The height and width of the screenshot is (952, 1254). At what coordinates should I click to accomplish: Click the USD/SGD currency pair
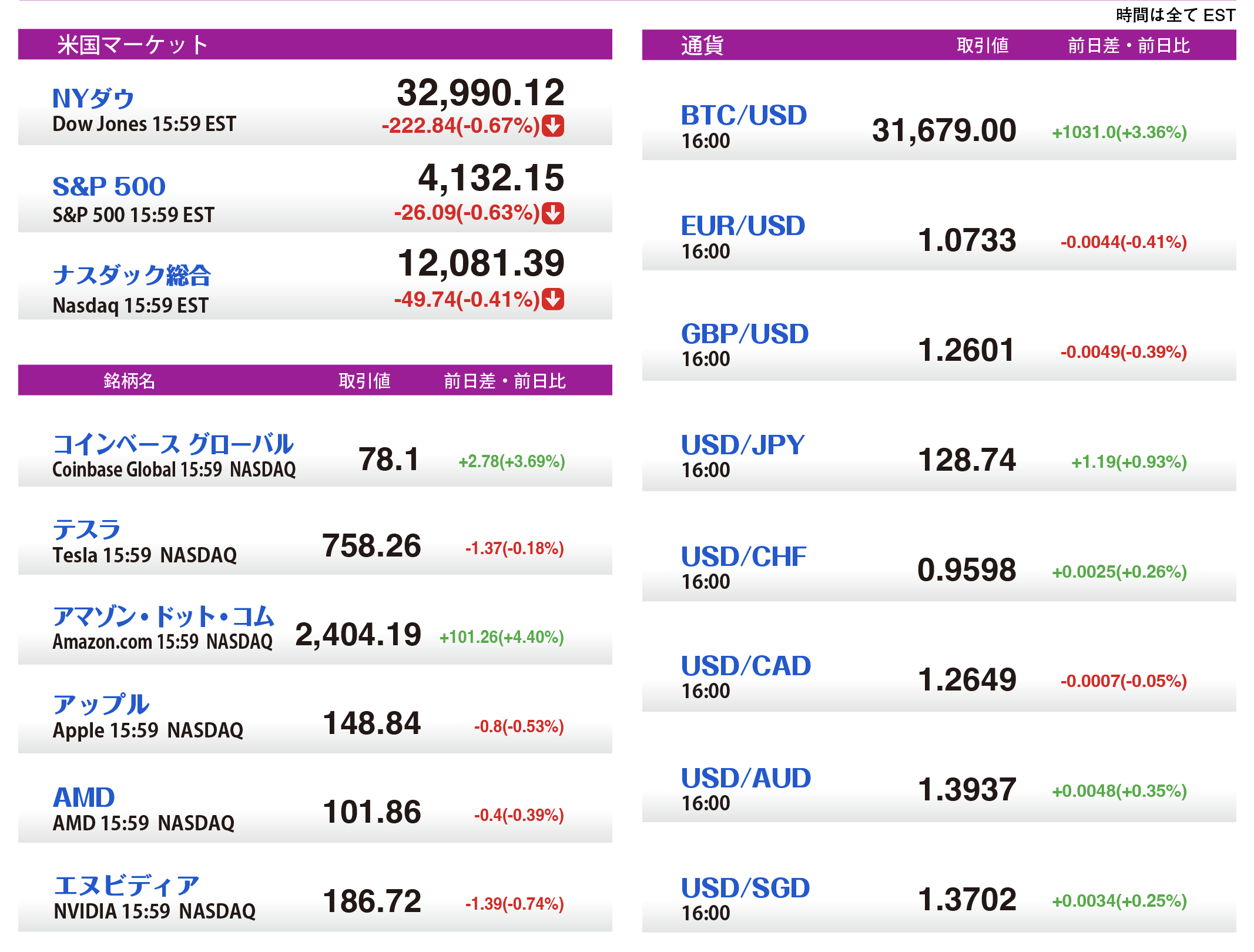(x=745, y=888)
